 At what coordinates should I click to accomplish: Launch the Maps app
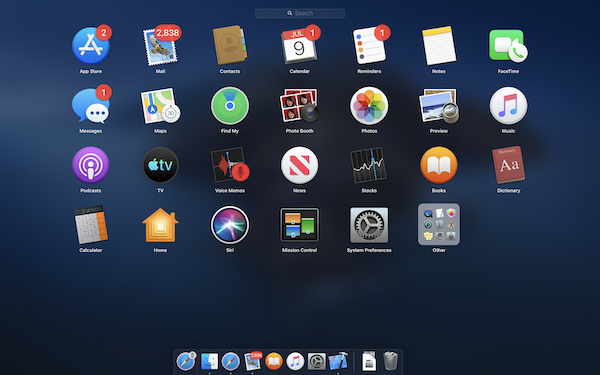coord(160,105)
